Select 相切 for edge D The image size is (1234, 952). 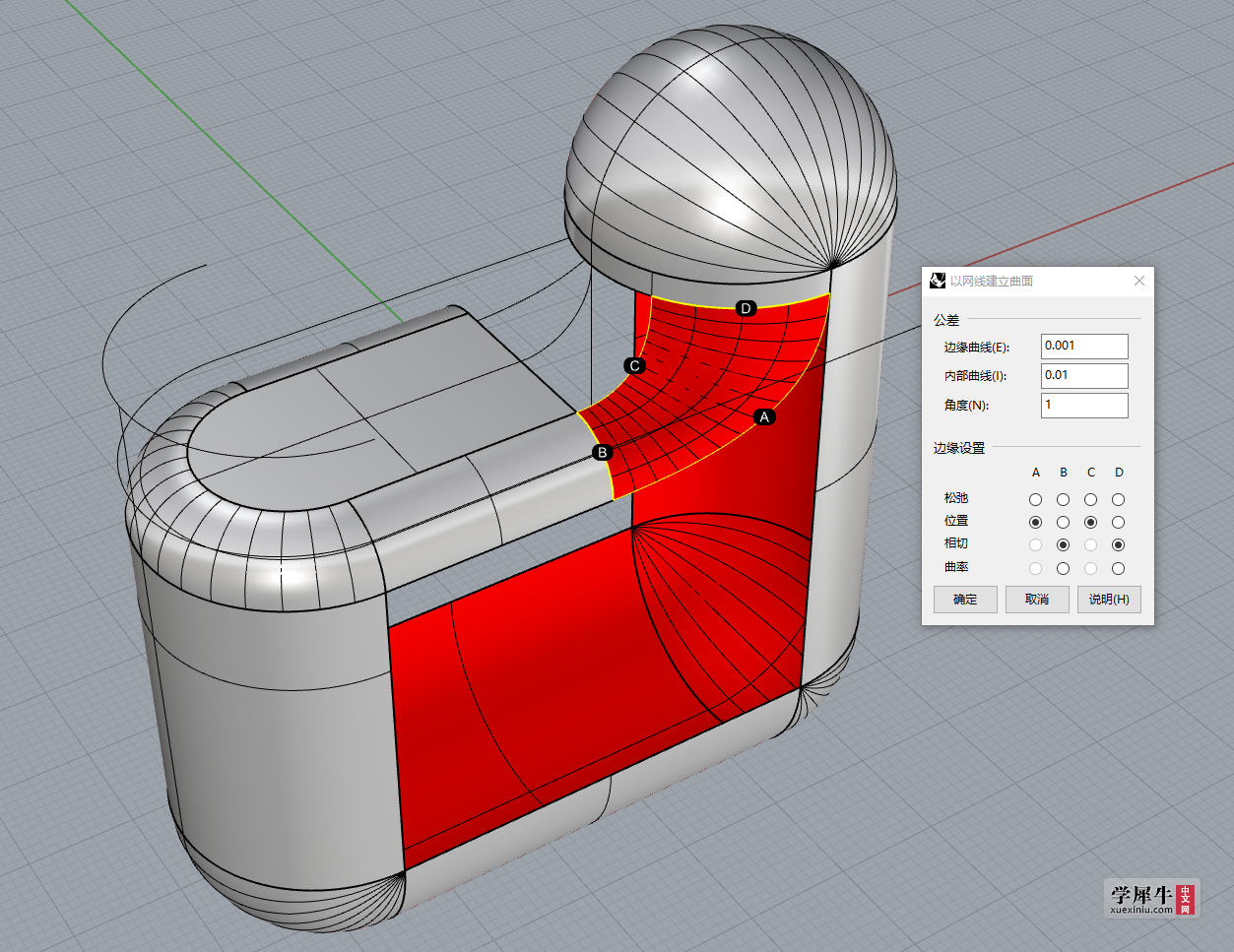point(1118,544)
